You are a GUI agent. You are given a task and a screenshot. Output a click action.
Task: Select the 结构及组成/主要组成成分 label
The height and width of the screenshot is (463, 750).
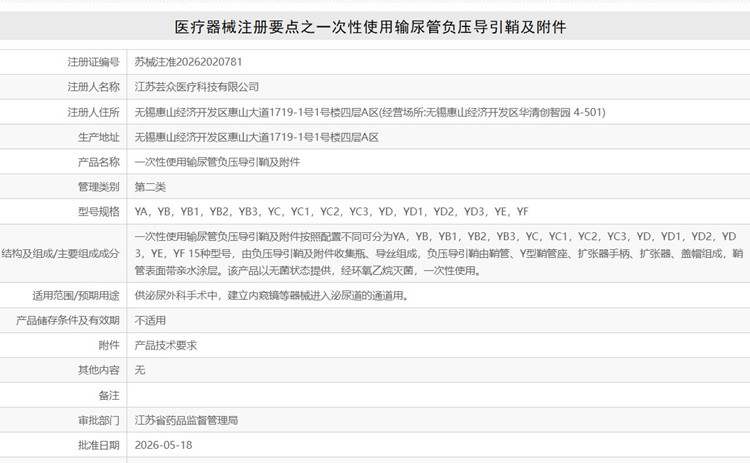(x=60, y=254)
